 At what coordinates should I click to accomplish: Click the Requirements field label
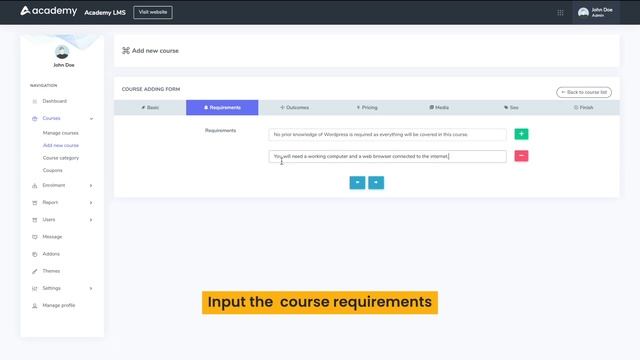coord(220,131)
